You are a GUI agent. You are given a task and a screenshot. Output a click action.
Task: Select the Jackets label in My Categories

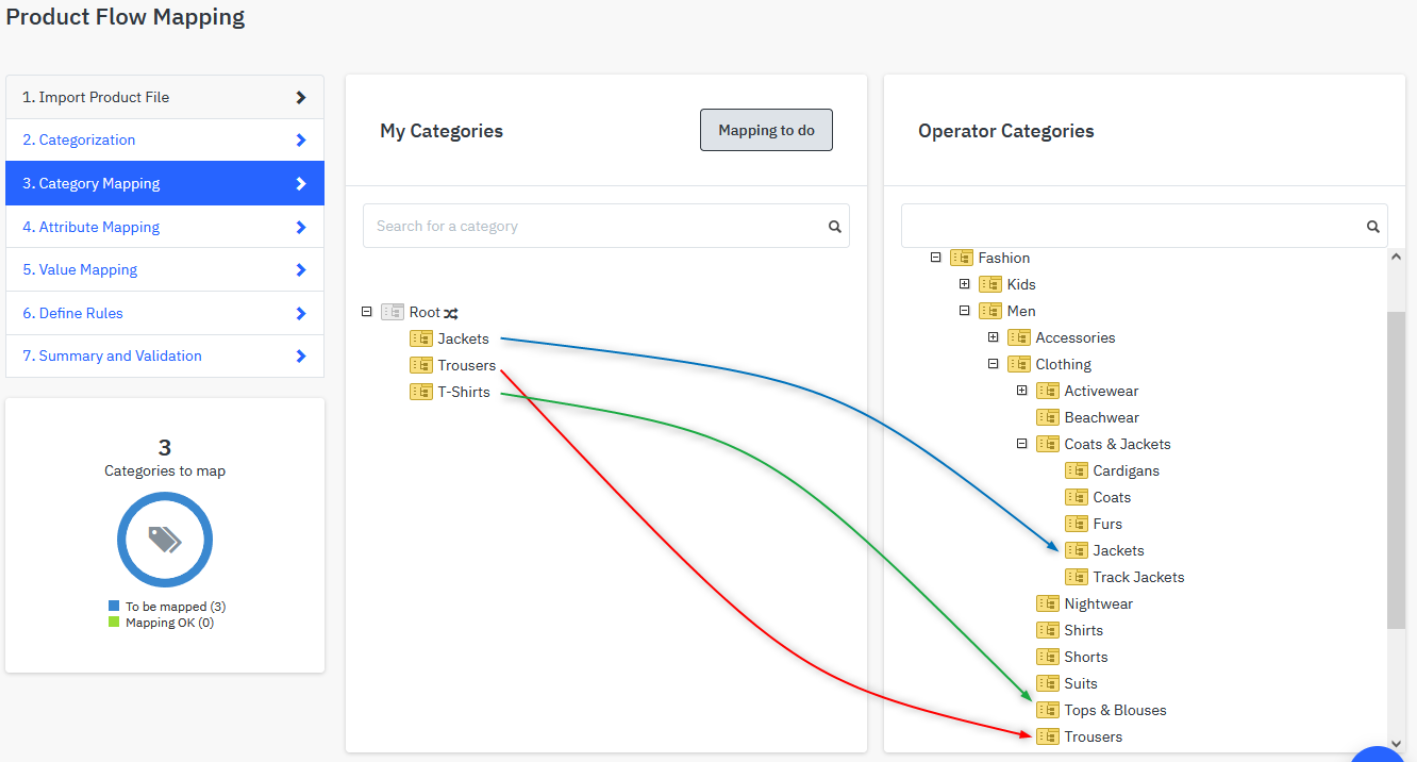pos(463,339)
